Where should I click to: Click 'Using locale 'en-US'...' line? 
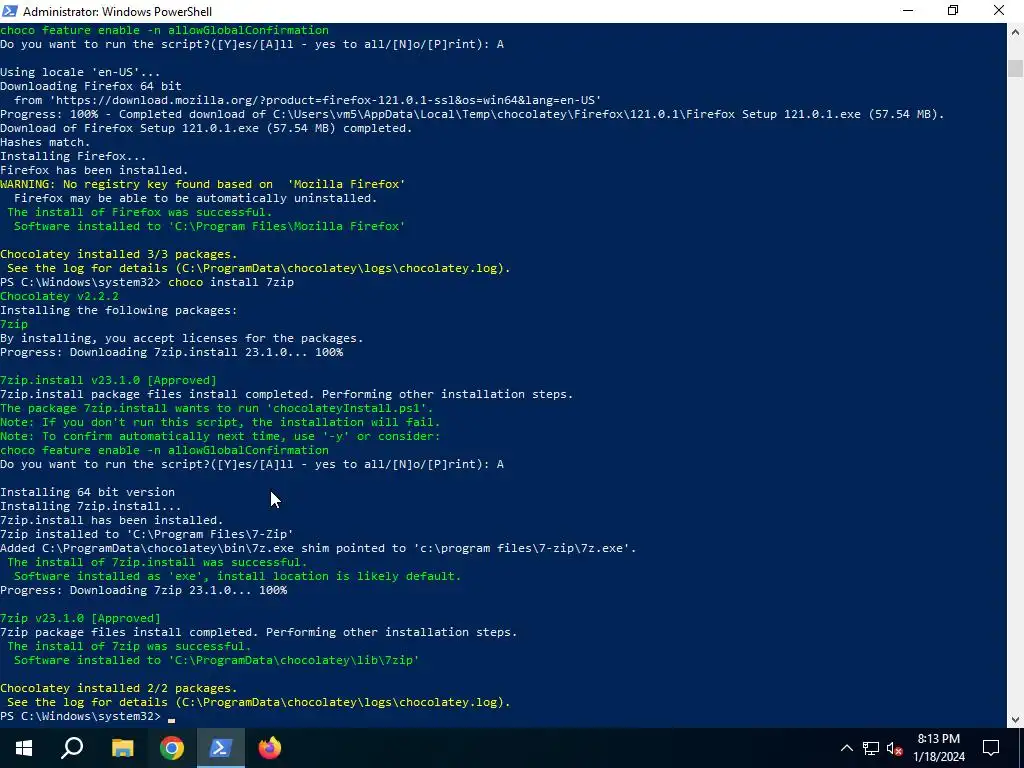pos(80,72)
